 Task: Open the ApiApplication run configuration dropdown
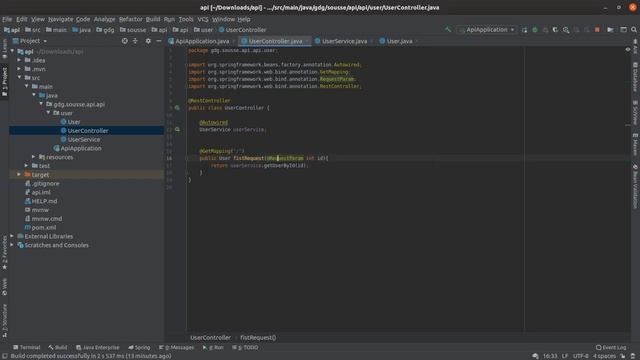coord(487,30)
